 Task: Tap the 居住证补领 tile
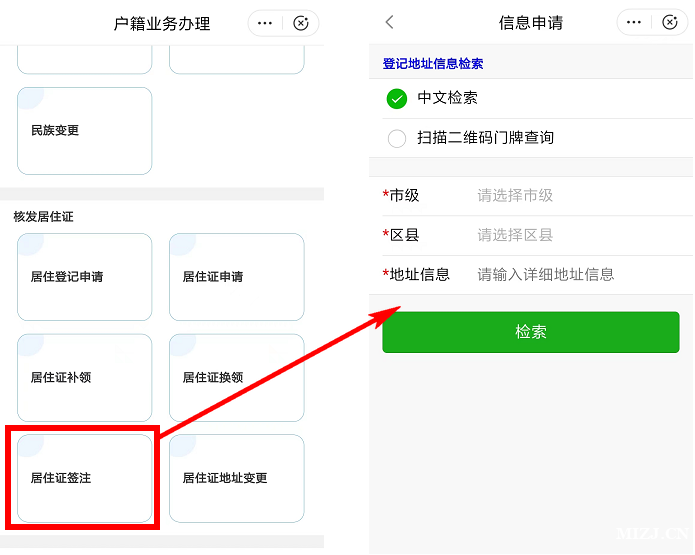[85, 378]
